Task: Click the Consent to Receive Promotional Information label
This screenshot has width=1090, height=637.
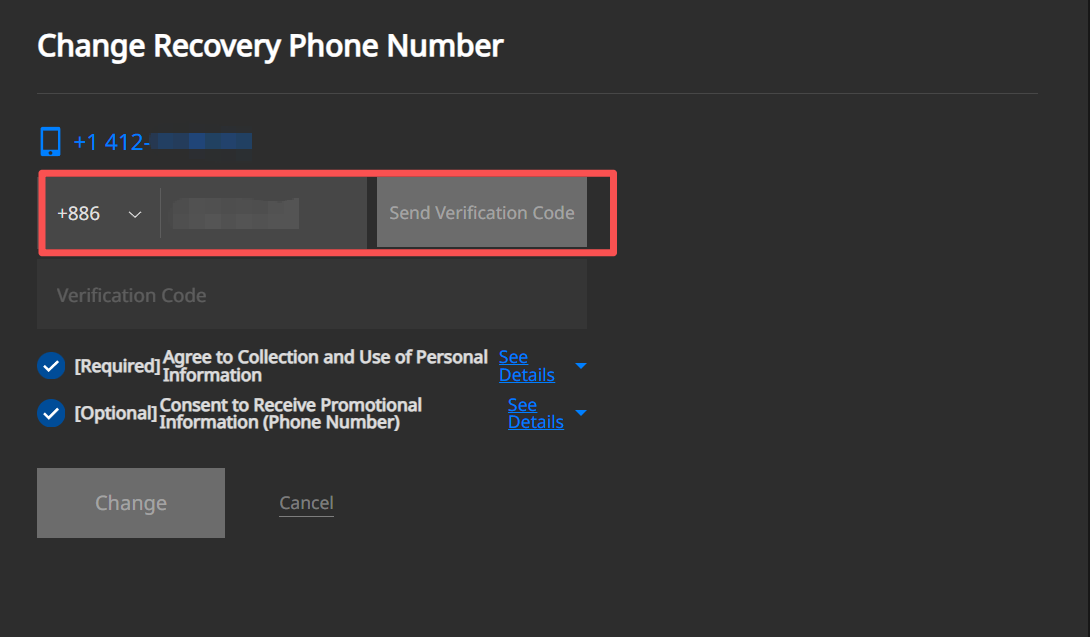Action: (x=290, y=413)
